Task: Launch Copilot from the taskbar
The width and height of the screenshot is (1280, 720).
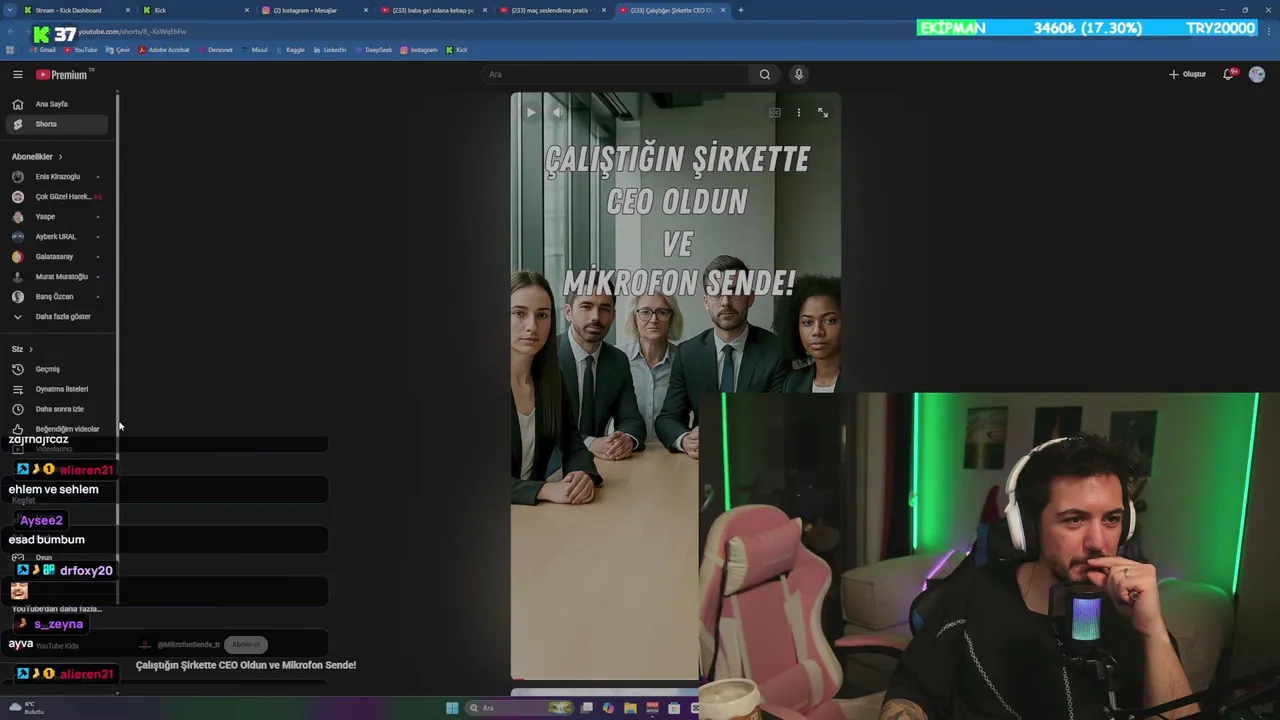Action: [608, 708]
